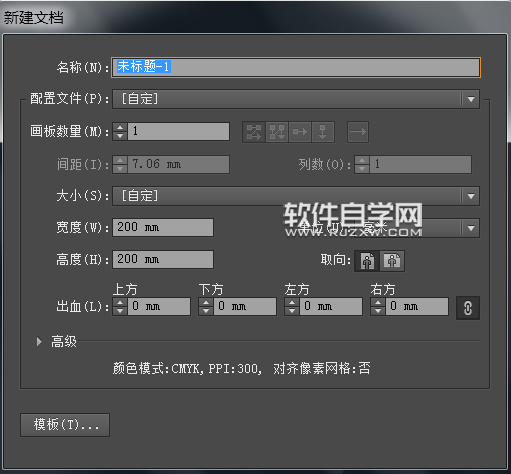Viewport: 511px width, 474px height.
Task: Click the 右方 right bleed value field
Action: (x=417, y=307)
